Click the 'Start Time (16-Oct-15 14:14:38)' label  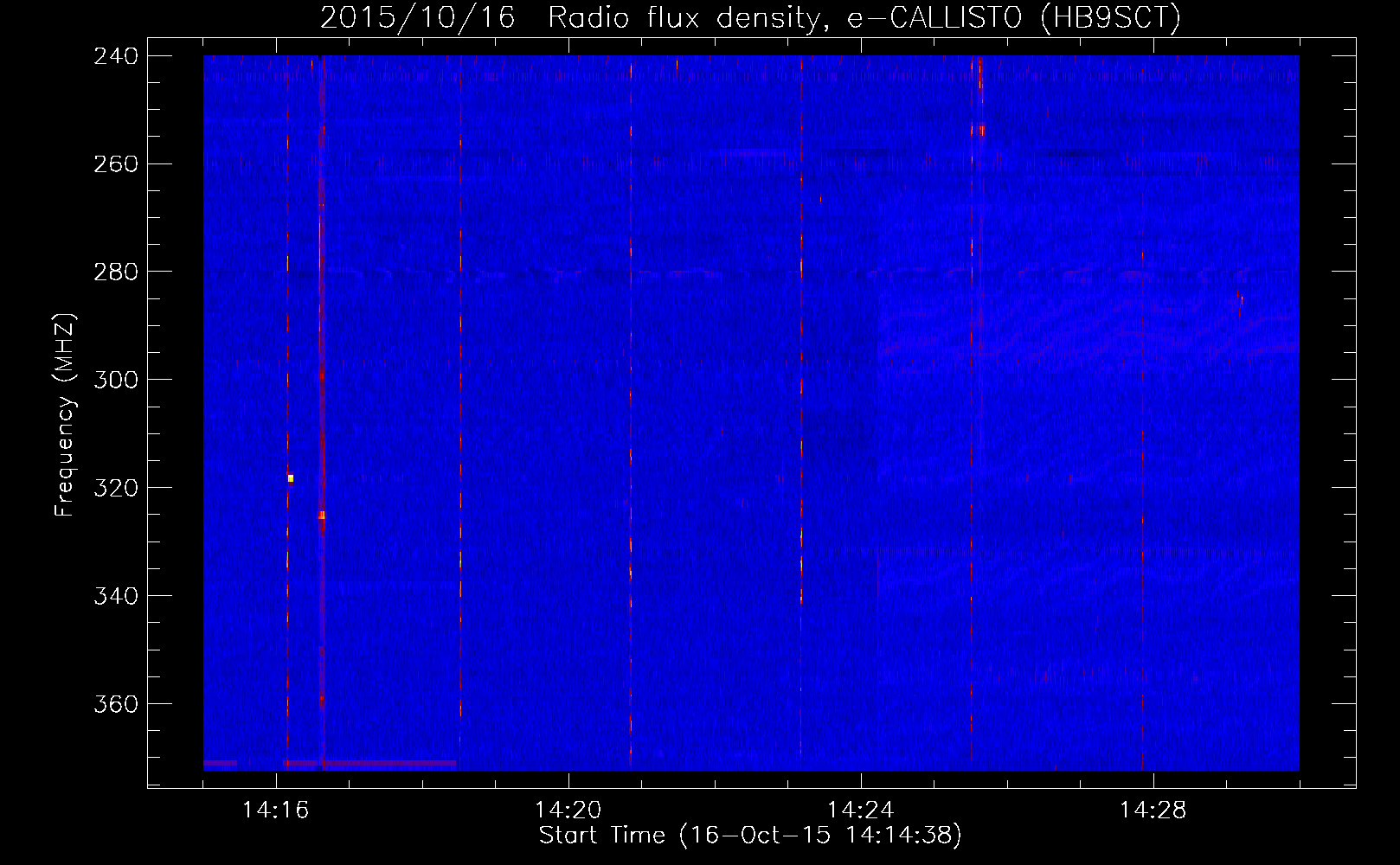coord(750,836)
